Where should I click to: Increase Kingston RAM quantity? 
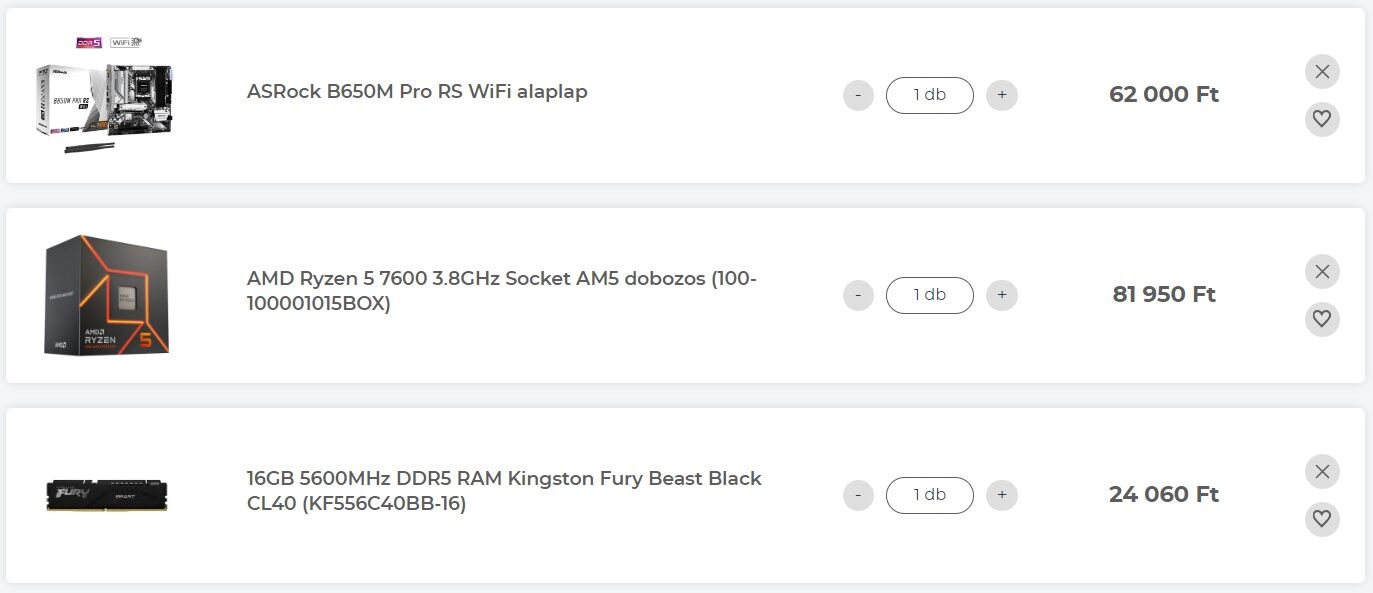tap(1001, 496)
